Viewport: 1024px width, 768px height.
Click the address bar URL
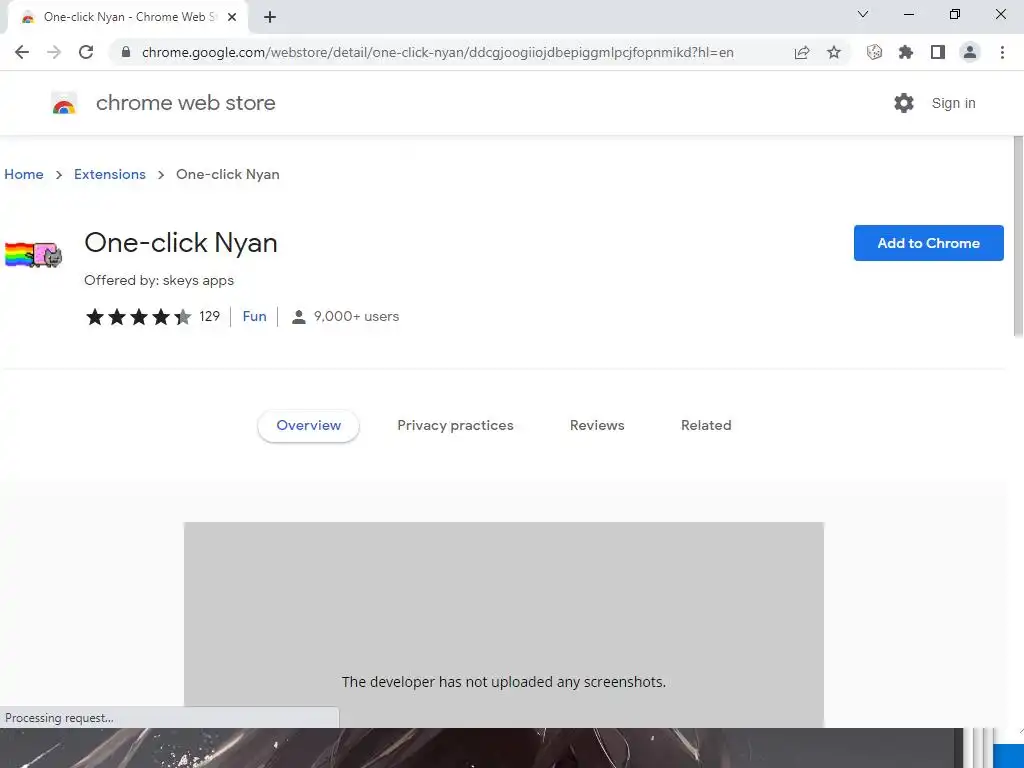pos(438,52)
